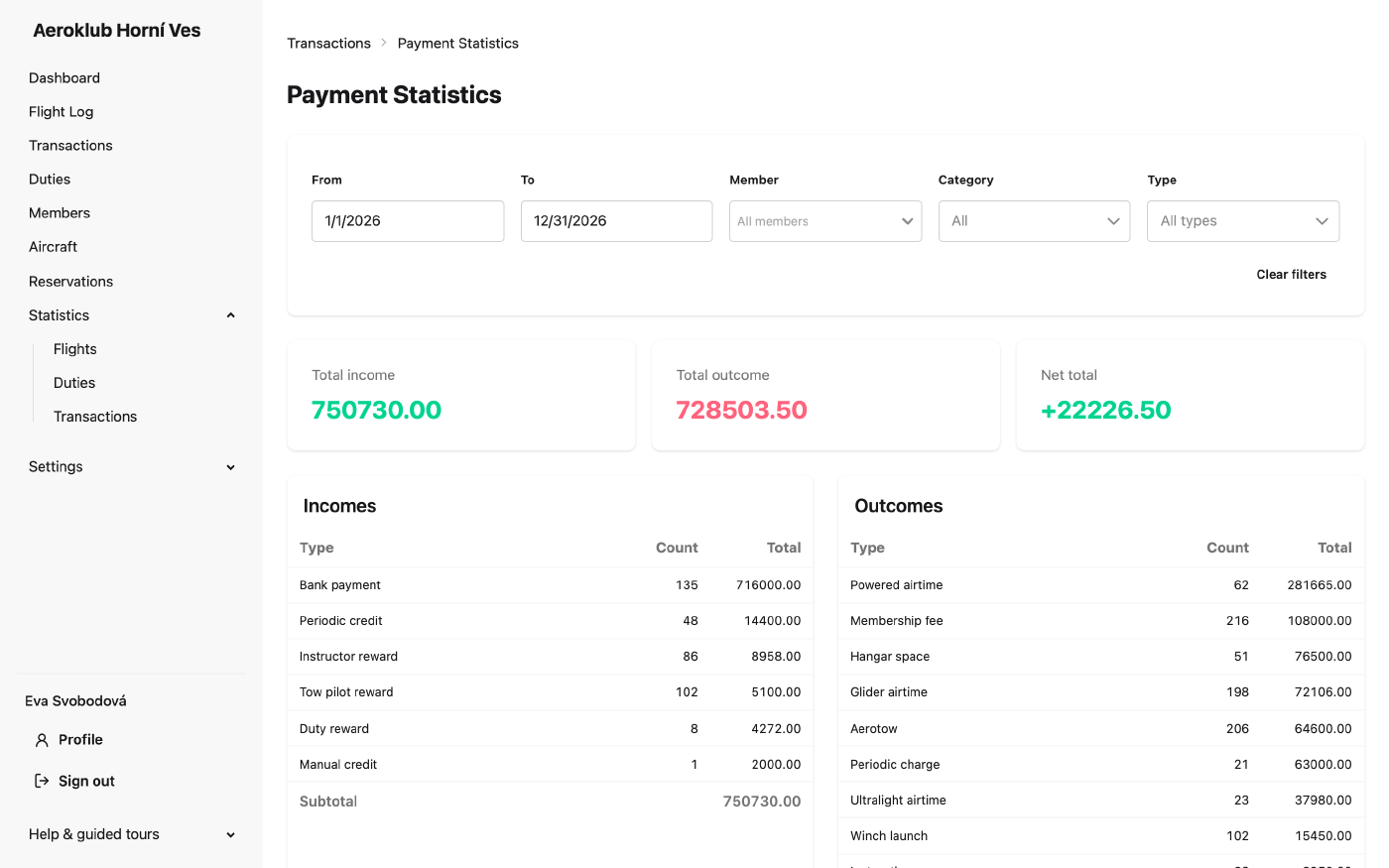Click the Aeroklub Horní Ves title
The width and height of the screenshot is (1389, 868).
(117, 31)
